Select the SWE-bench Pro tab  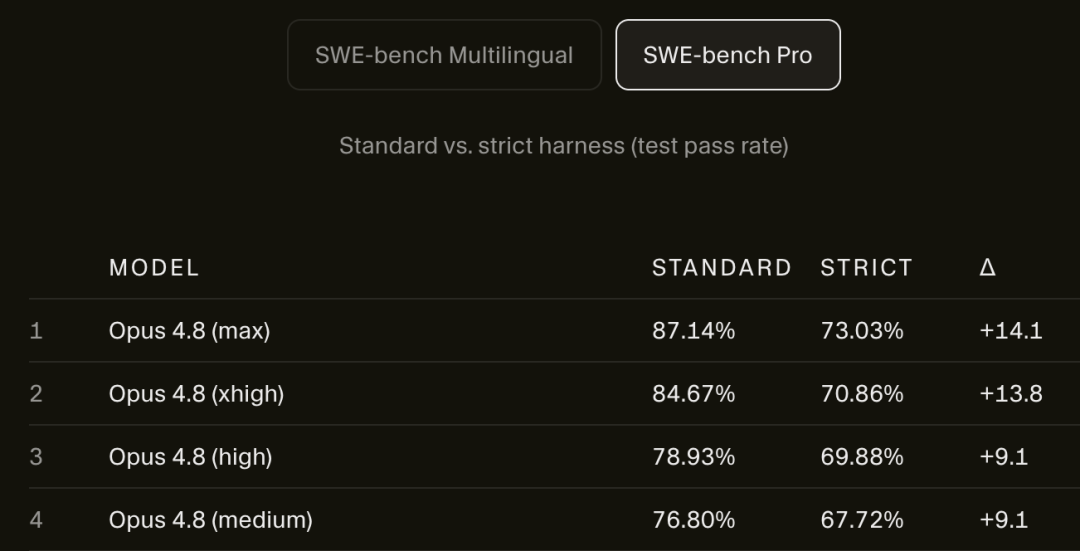728,55
